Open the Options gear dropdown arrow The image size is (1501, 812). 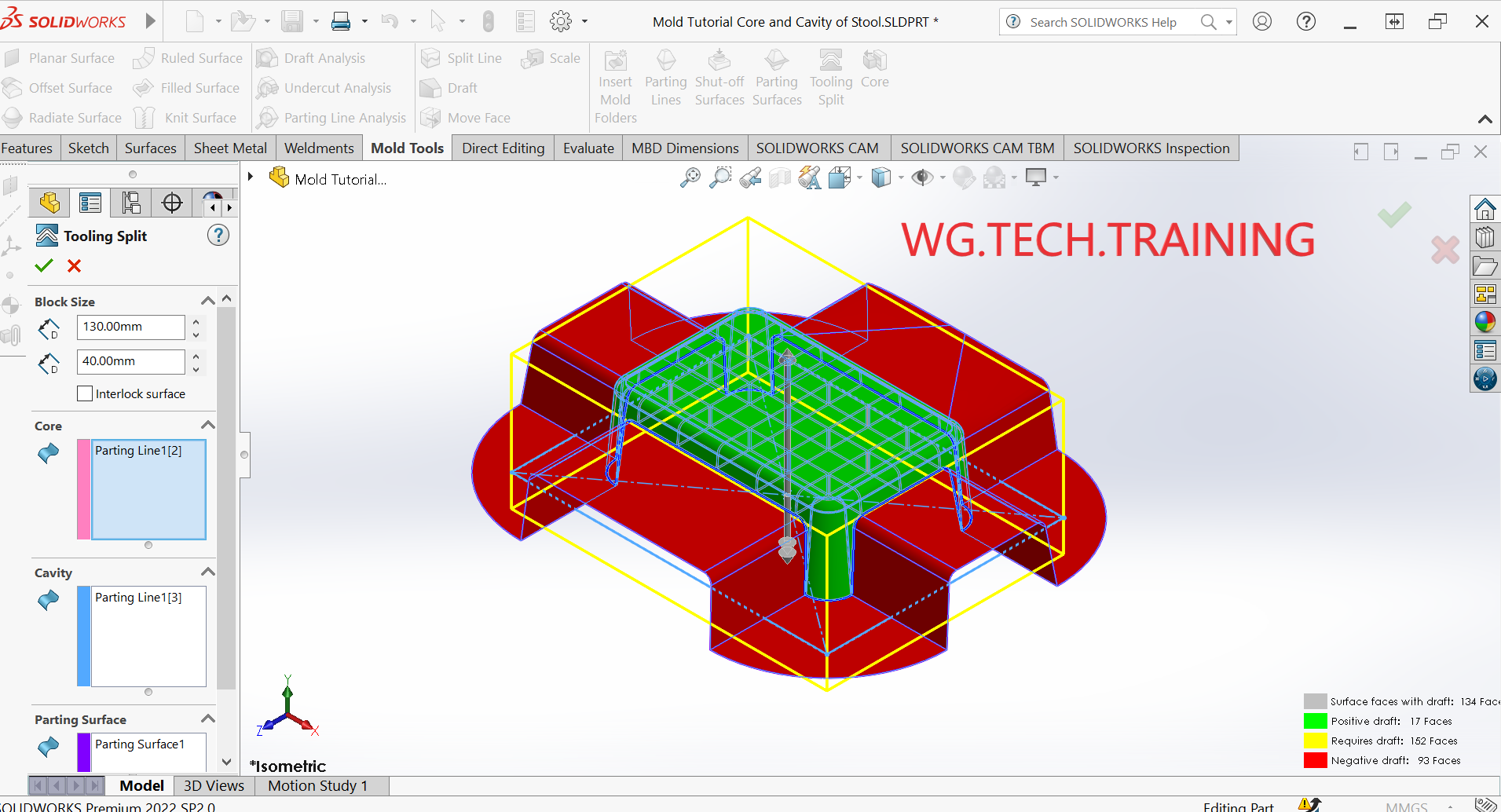[584, 22]
